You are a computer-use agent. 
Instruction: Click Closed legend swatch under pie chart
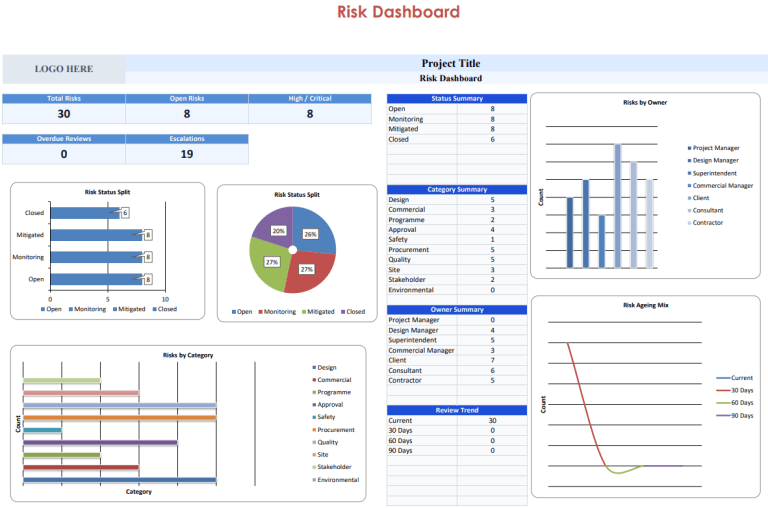(343, 312)
